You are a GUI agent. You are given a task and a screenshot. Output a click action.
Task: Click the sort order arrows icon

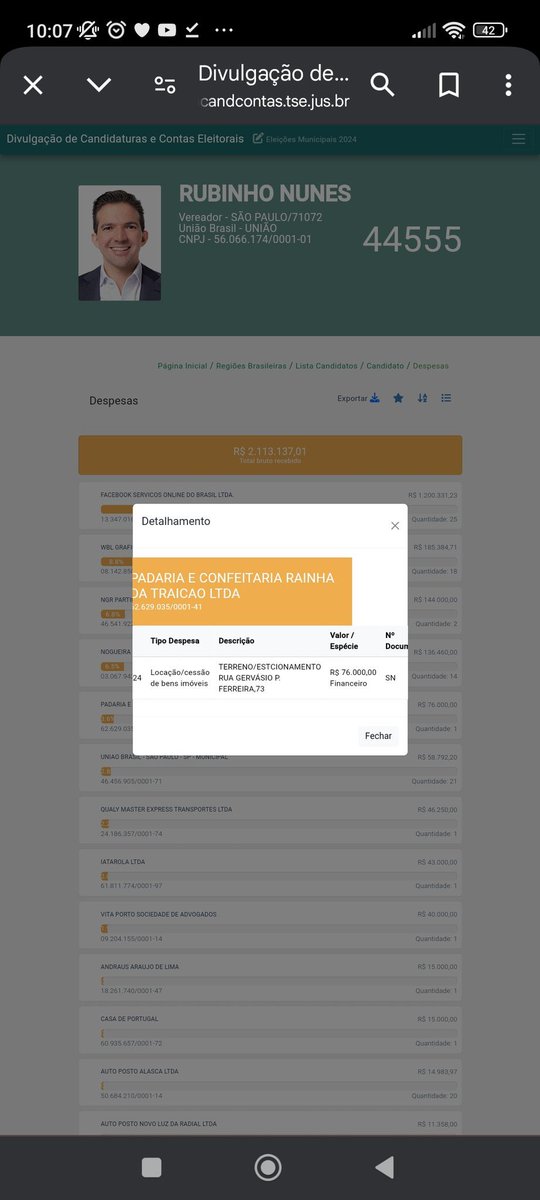tap(422, 398)
